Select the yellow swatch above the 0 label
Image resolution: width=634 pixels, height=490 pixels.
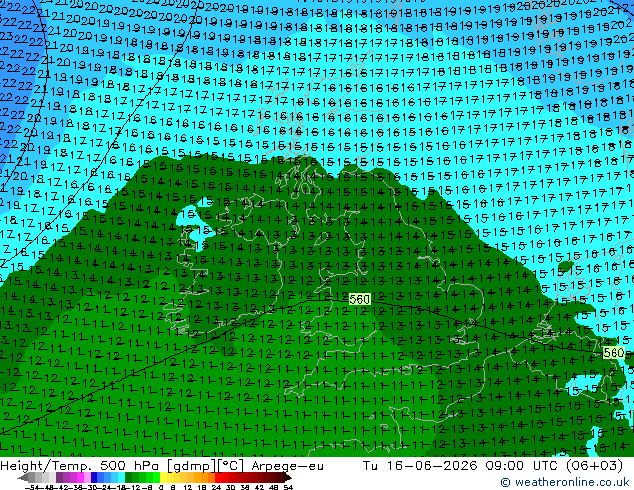click(x=164, y=477)
